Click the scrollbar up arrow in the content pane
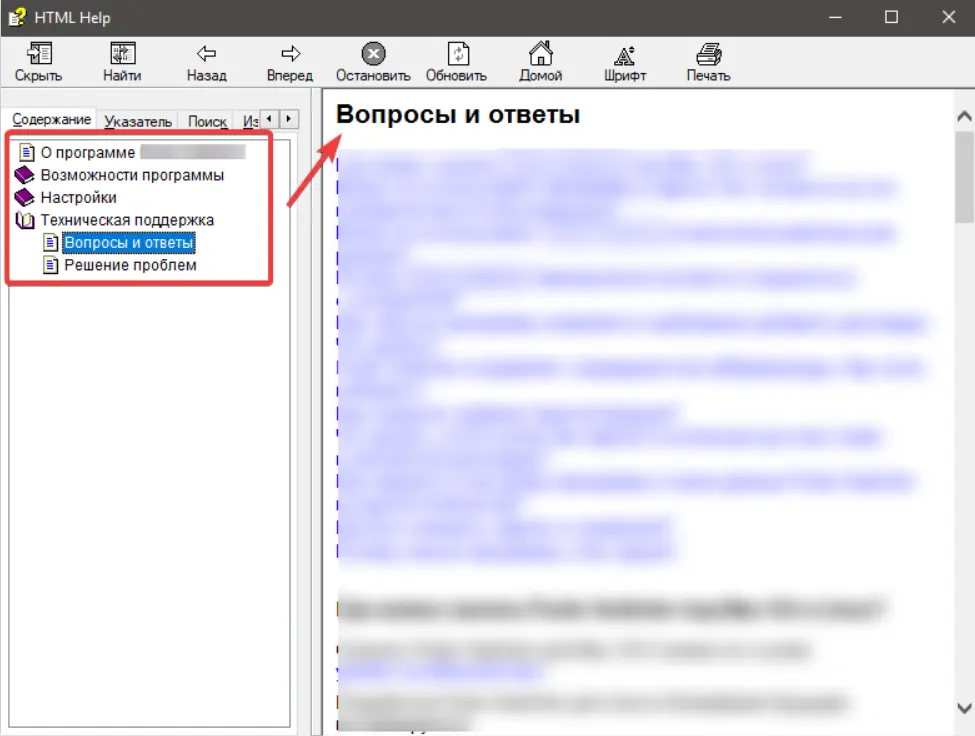Screen dimensions: 975x736 pos(964,116)
